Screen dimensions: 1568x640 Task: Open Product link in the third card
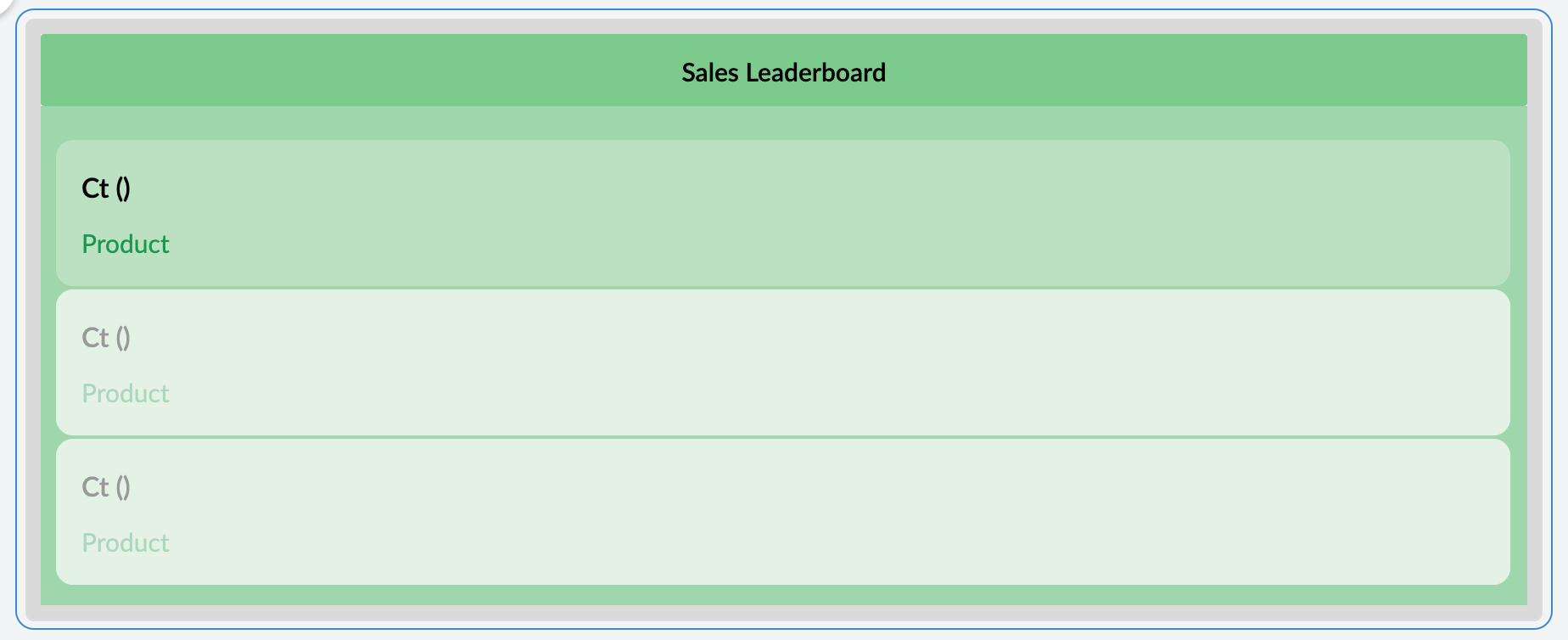pyautogui.click(x=126, y=543)
